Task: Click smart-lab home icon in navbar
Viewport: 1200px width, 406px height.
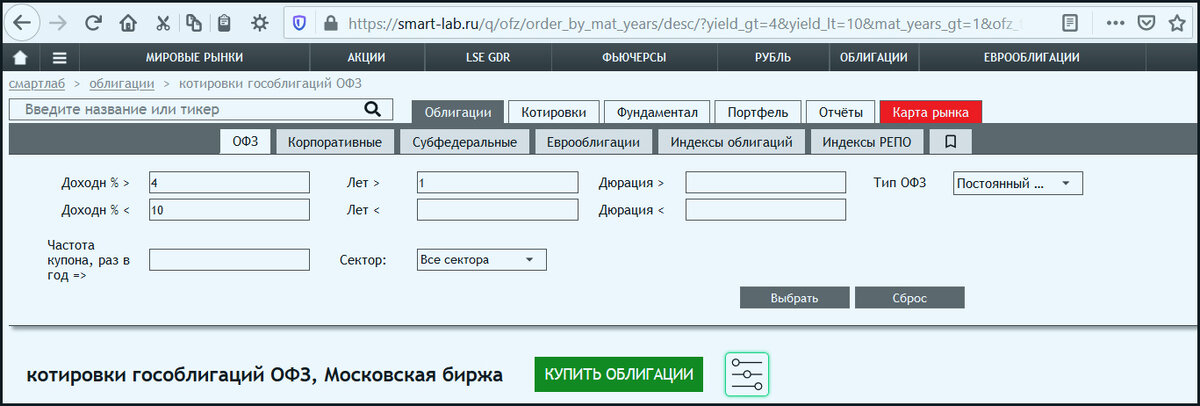Action: [x=20, y=58]
